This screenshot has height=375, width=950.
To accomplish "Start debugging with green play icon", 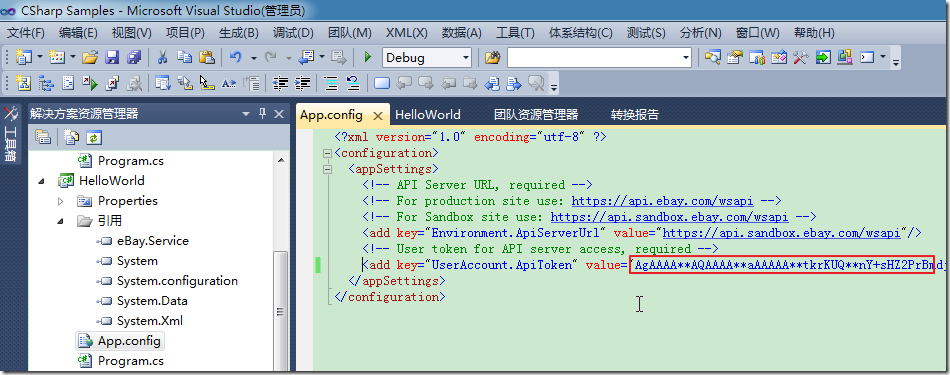I will (367, 58).
